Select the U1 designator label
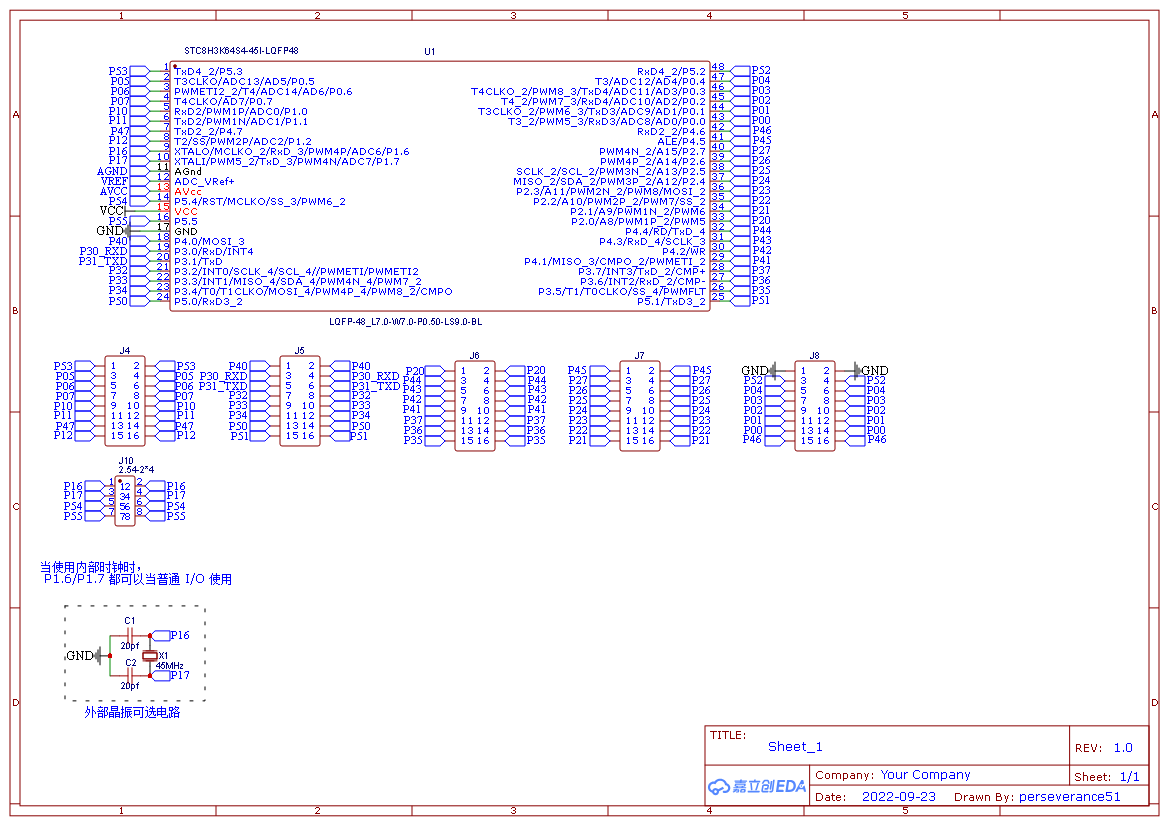The image size is (1169, 827). 429,51
